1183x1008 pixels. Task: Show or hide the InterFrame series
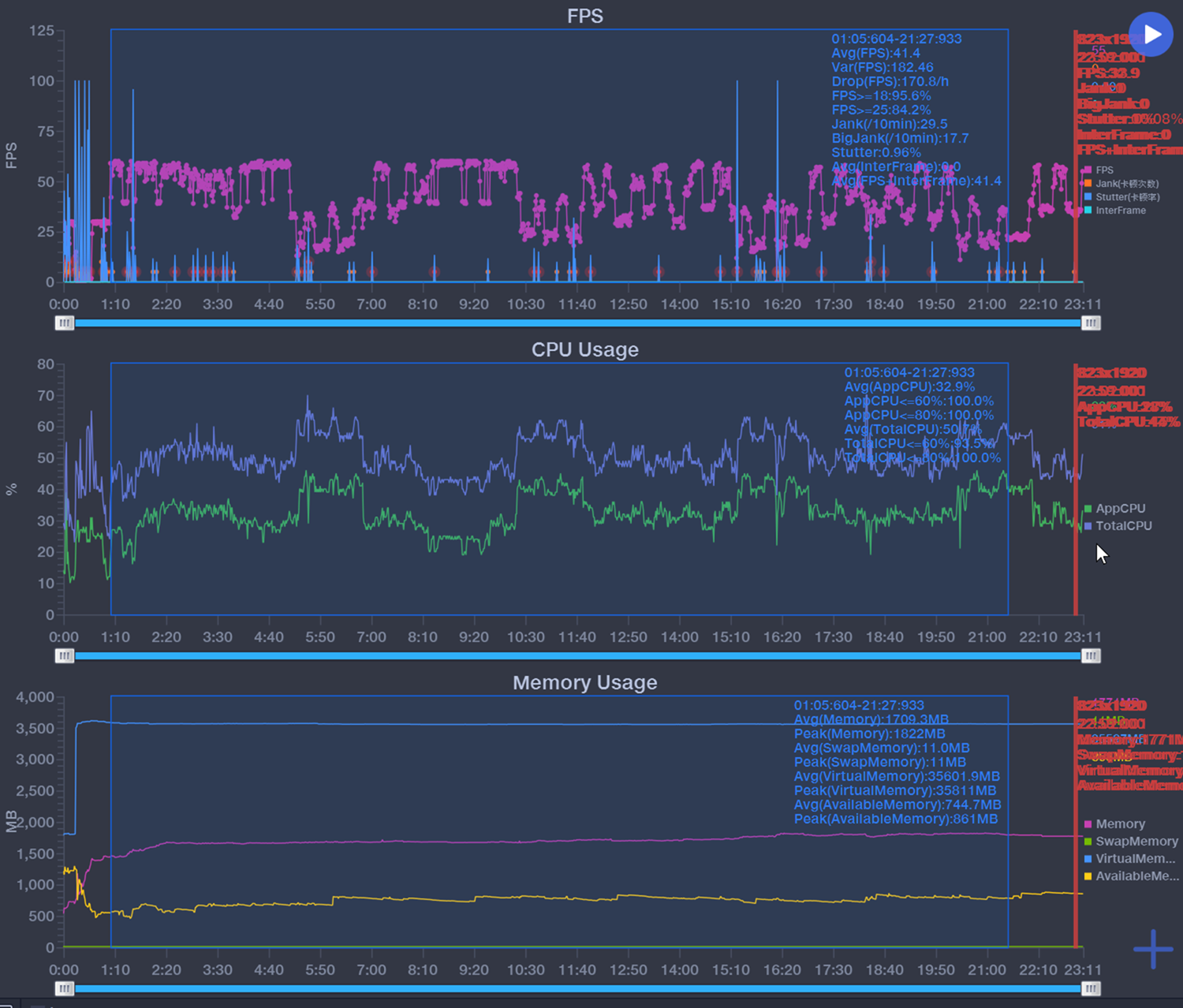pyautogui.click(x=1120, y=211)
